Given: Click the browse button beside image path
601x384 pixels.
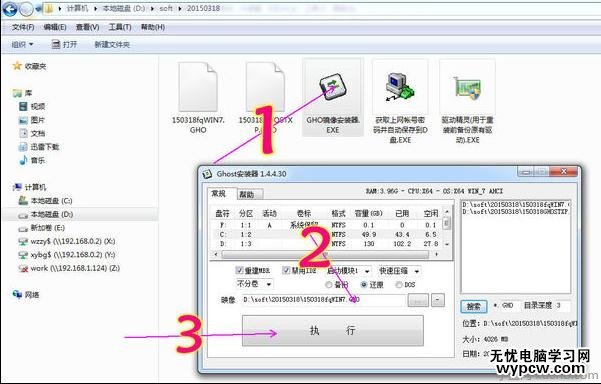Looking at the screenshot, I should click(418, 300).
